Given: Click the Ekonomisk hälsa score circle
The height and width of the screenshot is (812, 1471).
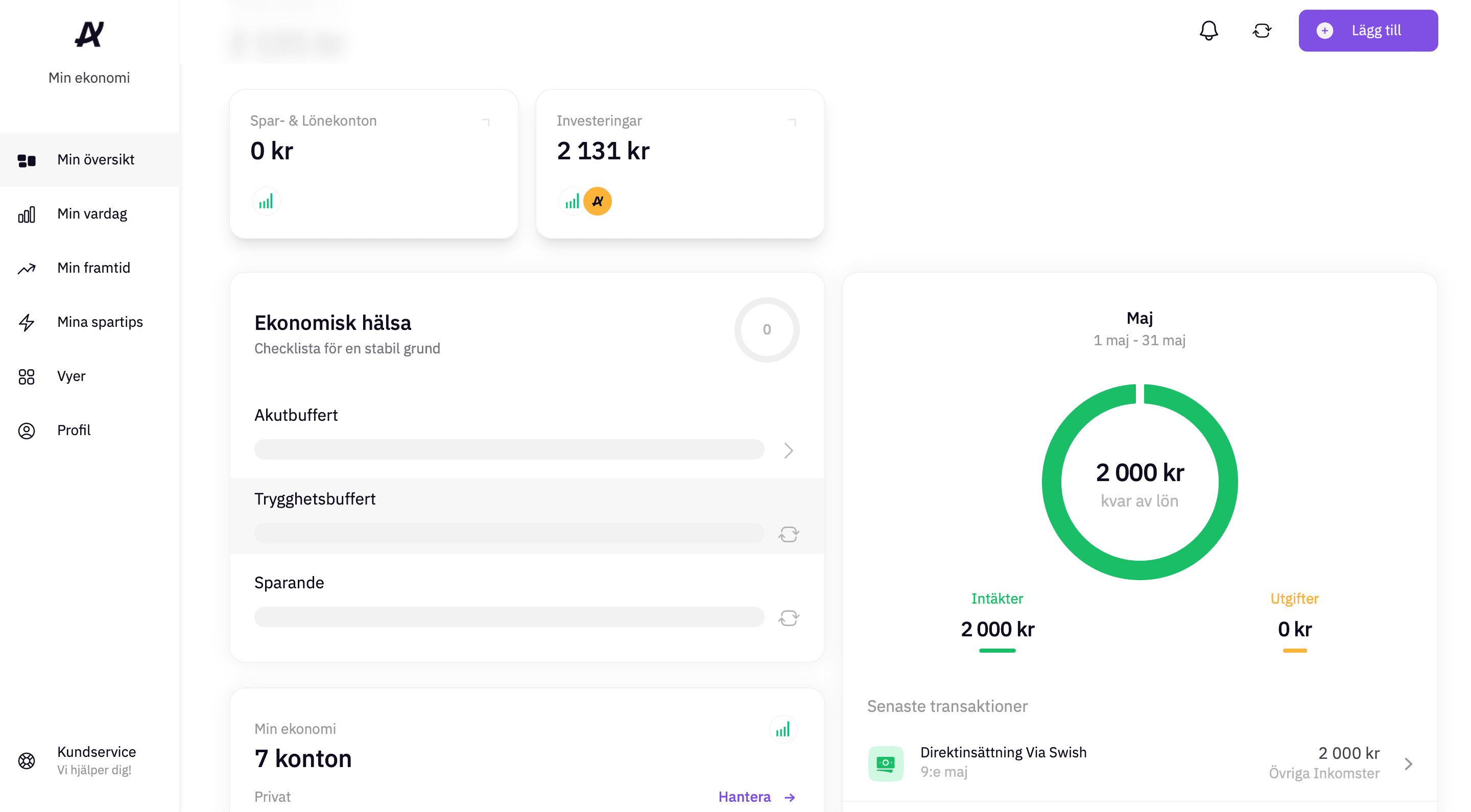Looking at the screenshot, I should [766, 329].
